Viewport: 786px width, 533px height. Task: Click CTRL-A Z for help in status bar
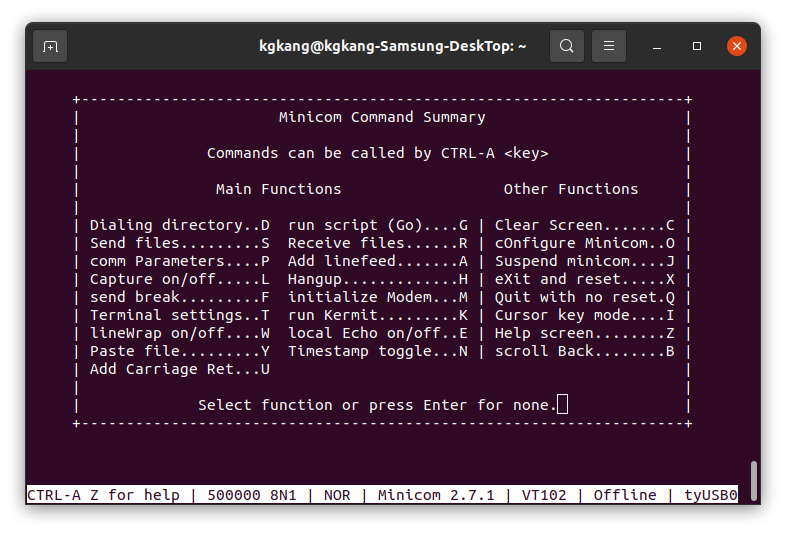[103, 495]
